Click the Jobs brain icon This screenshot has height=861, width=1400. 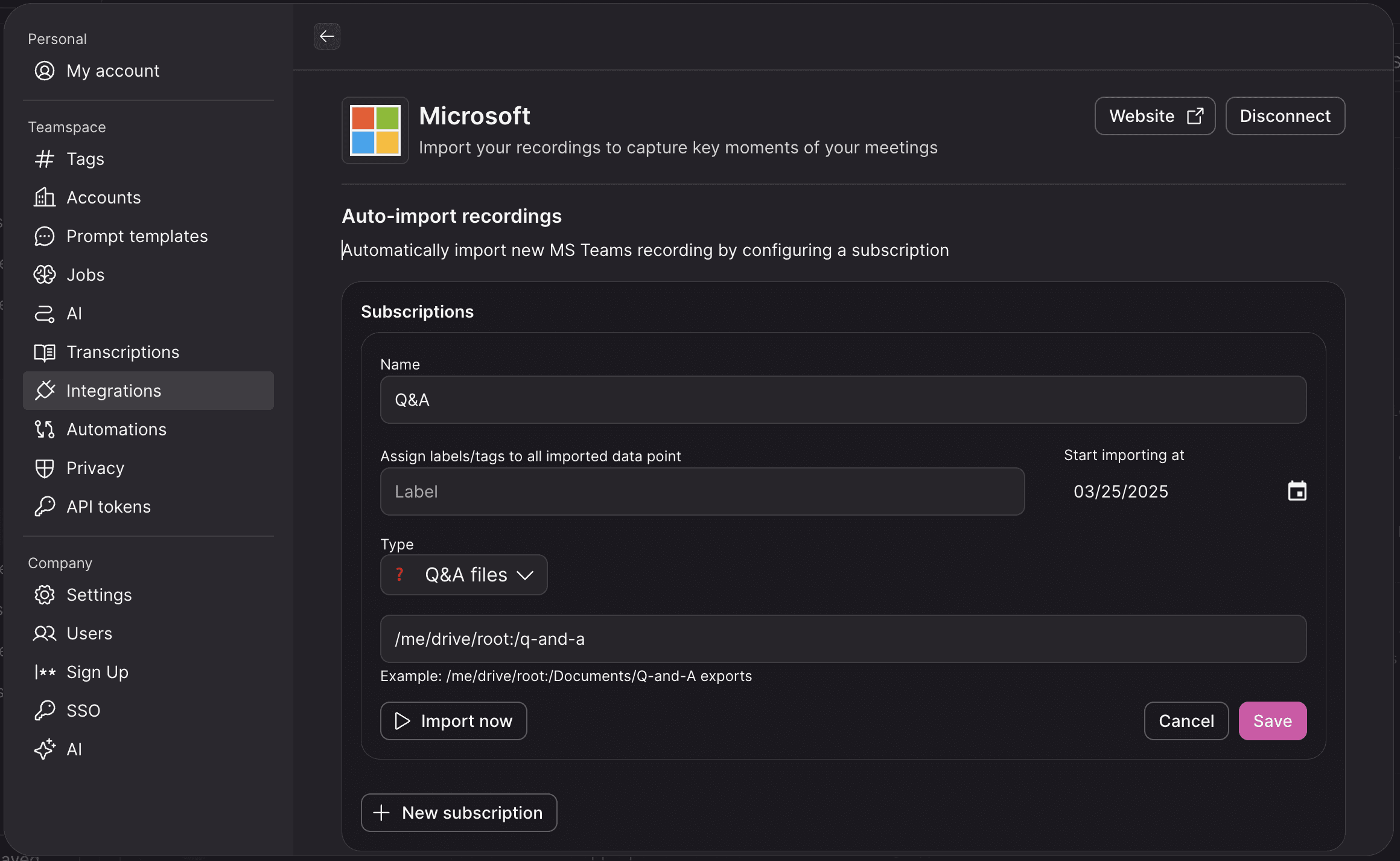tap(45, 275)
